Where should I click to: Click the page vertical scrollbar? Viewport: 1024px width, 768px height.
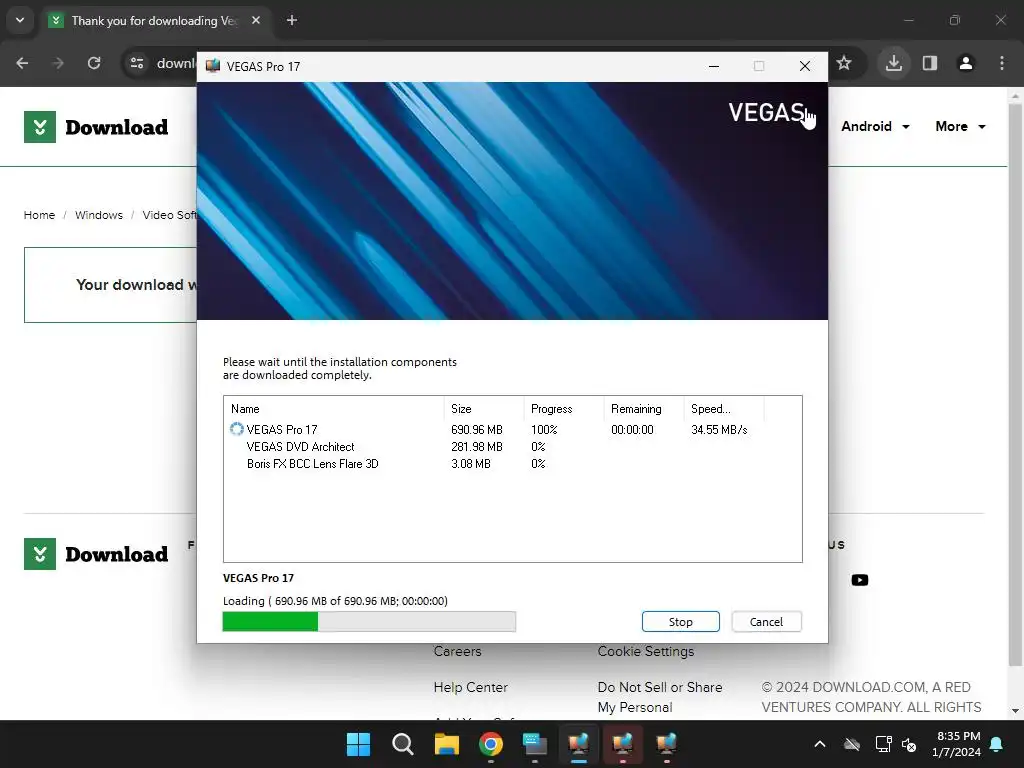tap(1014, 385)
